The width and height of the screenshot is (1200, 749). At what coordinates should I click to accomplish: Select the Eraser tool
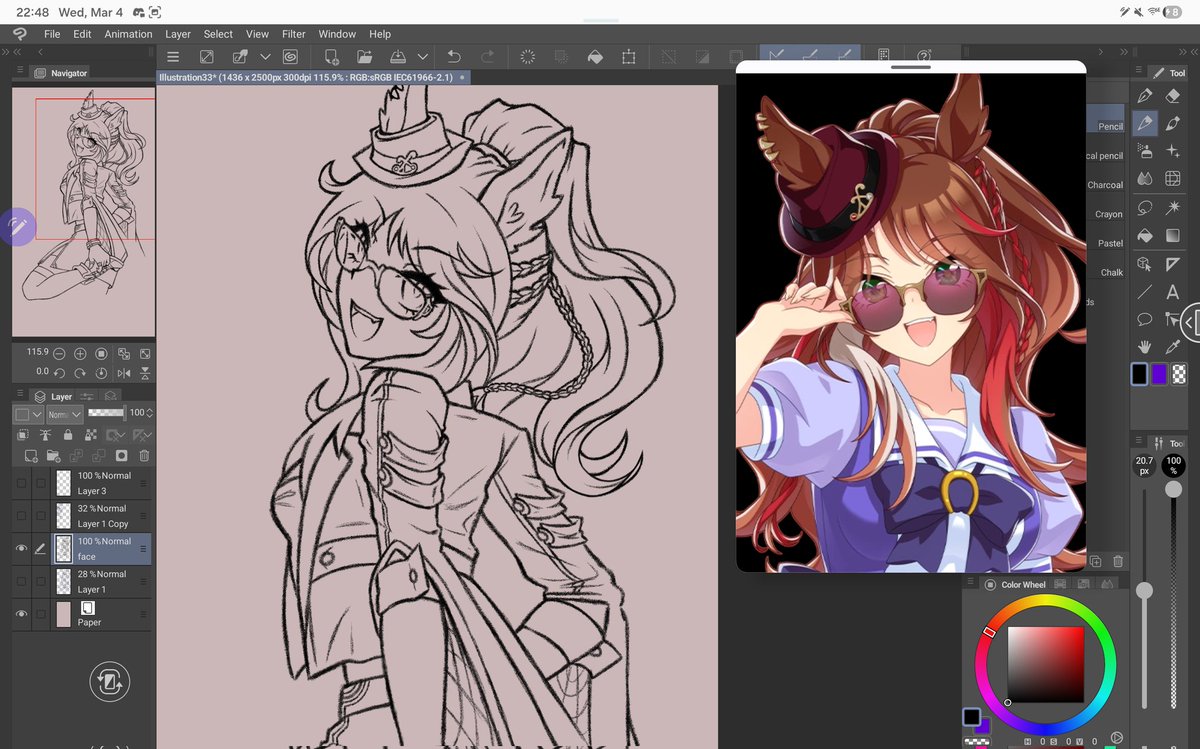click(1172, 96)
